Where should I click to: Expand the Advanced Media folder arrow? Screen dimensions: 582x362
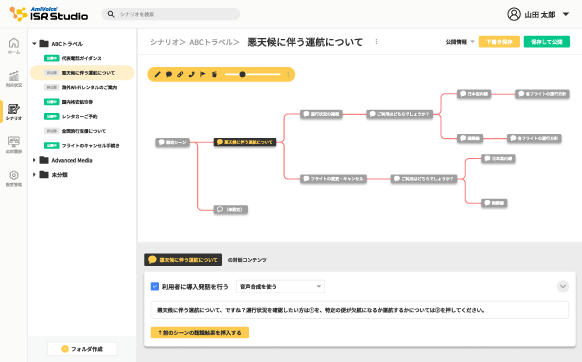(34, 160)
